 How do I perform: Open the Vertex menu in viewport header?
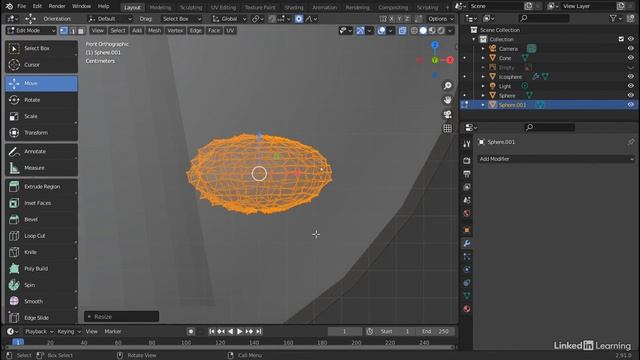tap(175, 31)
